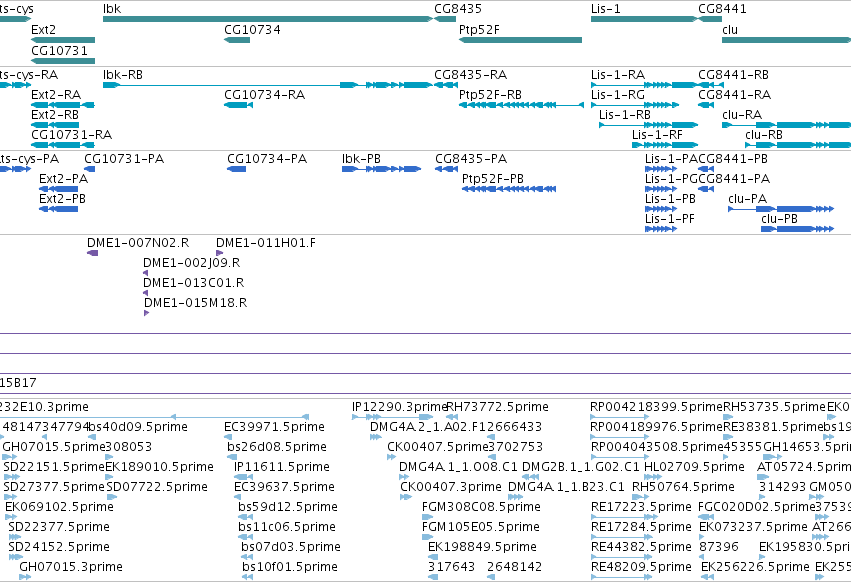Click the EC39971.5prime EST label
The width and height of the screenshot is (851, 582).
pyautogui.click(x=274, y=427)
